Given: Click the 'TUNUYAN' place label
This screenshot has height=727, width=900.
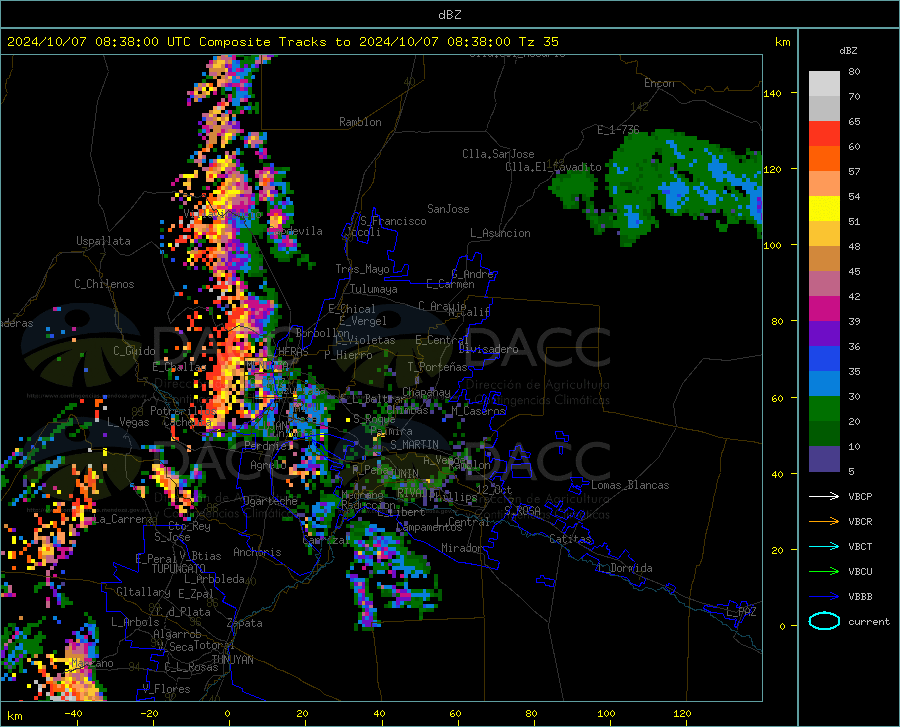Looking at the screenshot, I should point(232,660).
